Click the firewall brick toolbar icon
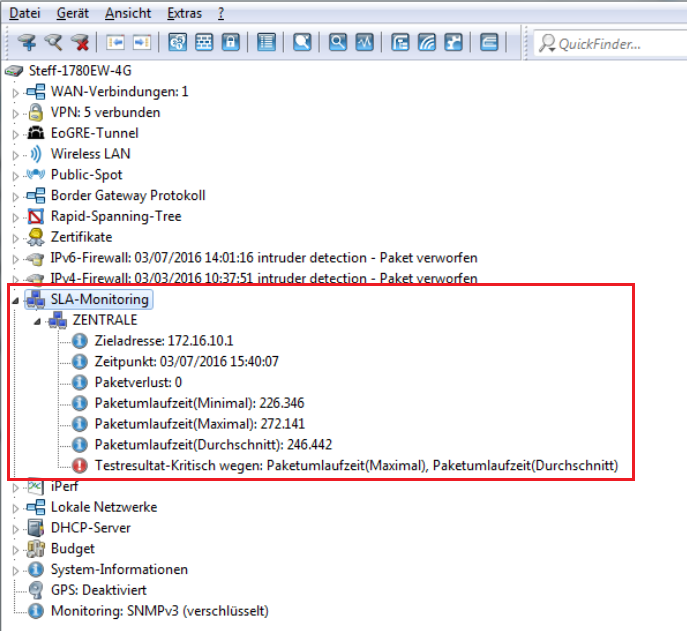Screen dimensions: 687x631 click(x=203, y=43)
